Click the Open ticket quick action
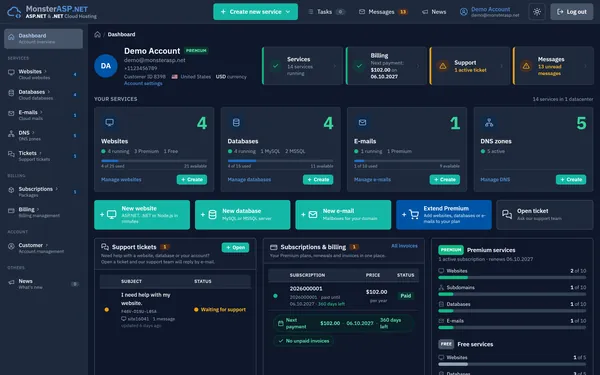Viewport: 600px width, 375px height. 545,215
